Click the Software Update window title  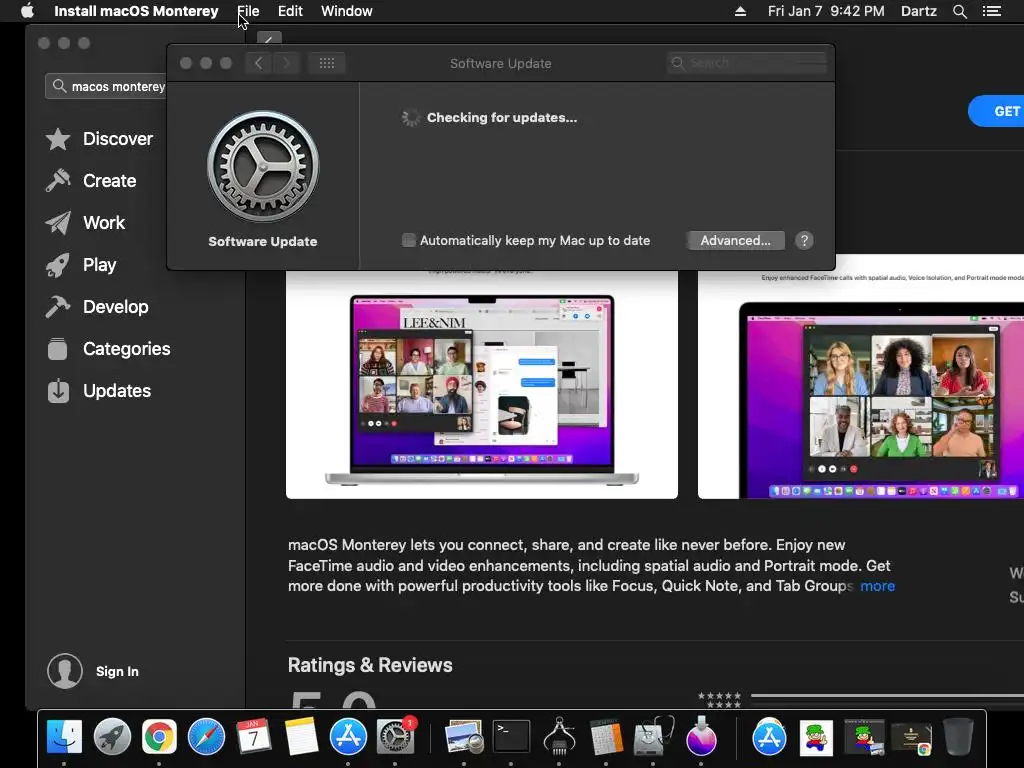pyautogui.click(x=500, y=63)
